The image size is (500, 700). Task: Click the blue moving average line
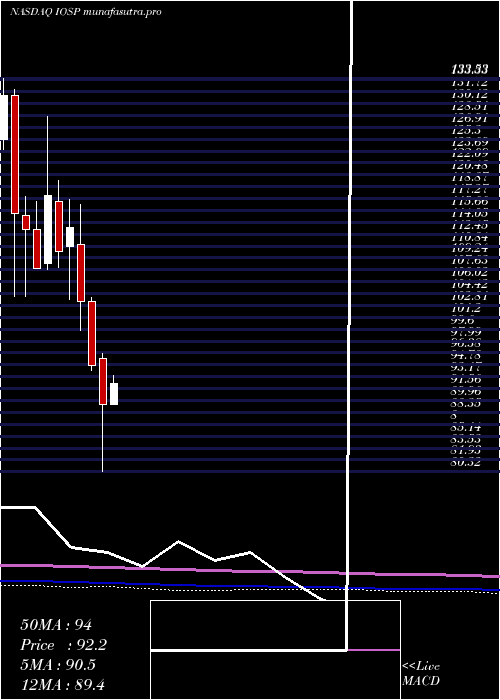coord(250,586)
